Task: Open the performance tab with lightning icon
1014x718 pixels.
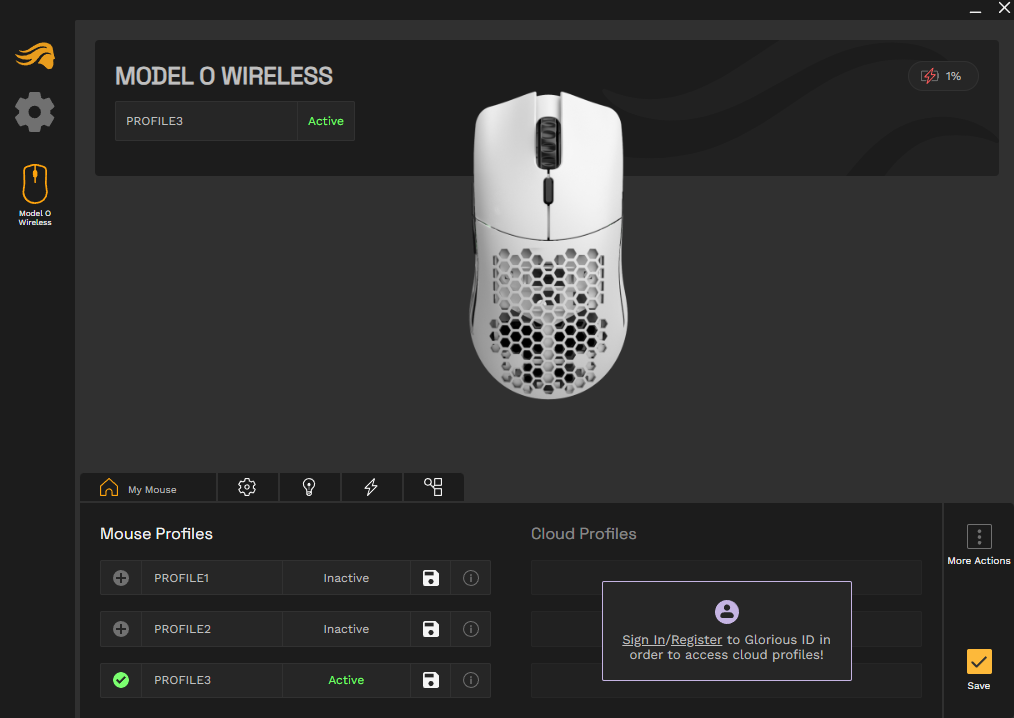Action: [x=371, y=487]
